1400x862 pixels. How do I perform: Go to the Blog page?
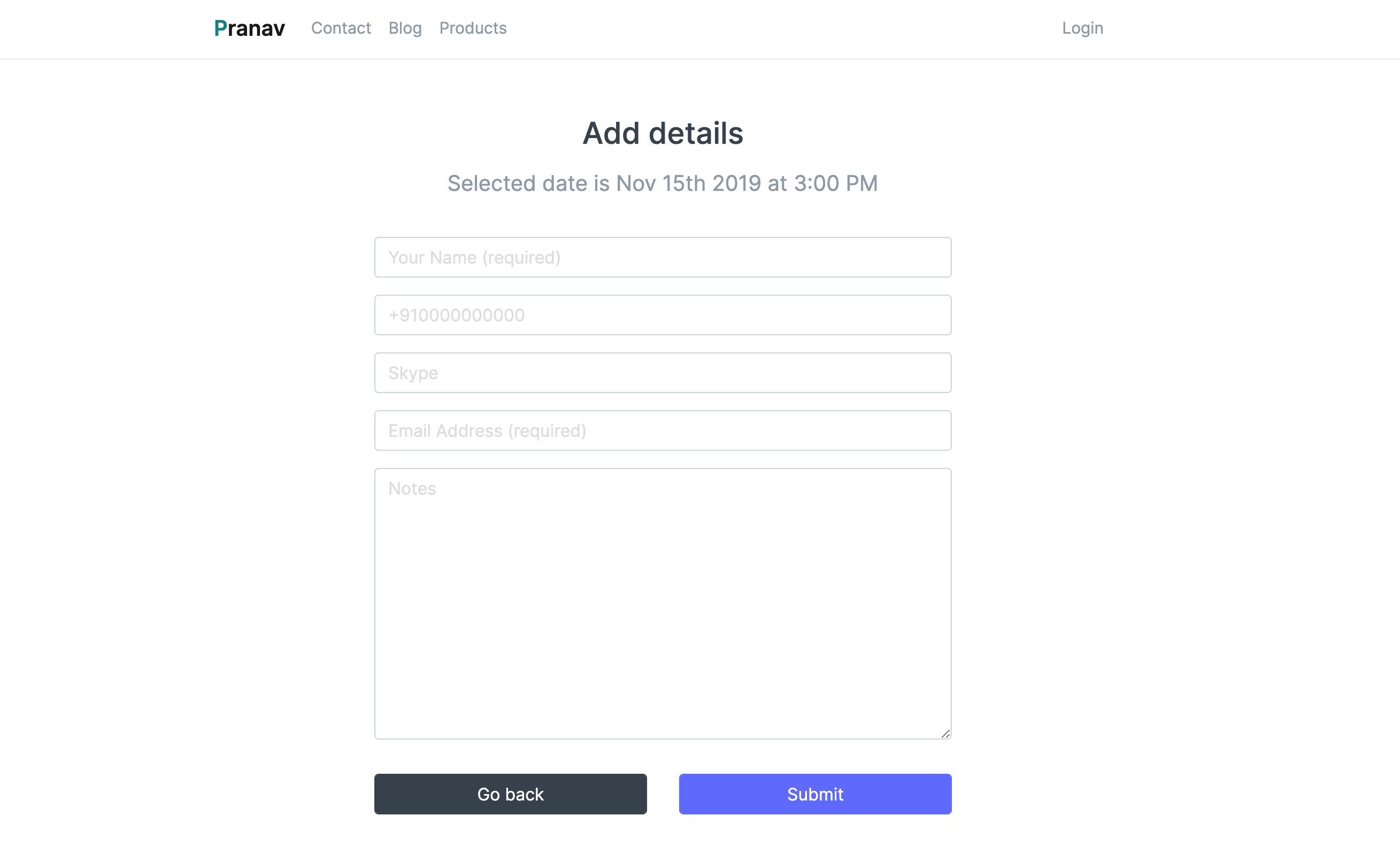click(405, 28)
